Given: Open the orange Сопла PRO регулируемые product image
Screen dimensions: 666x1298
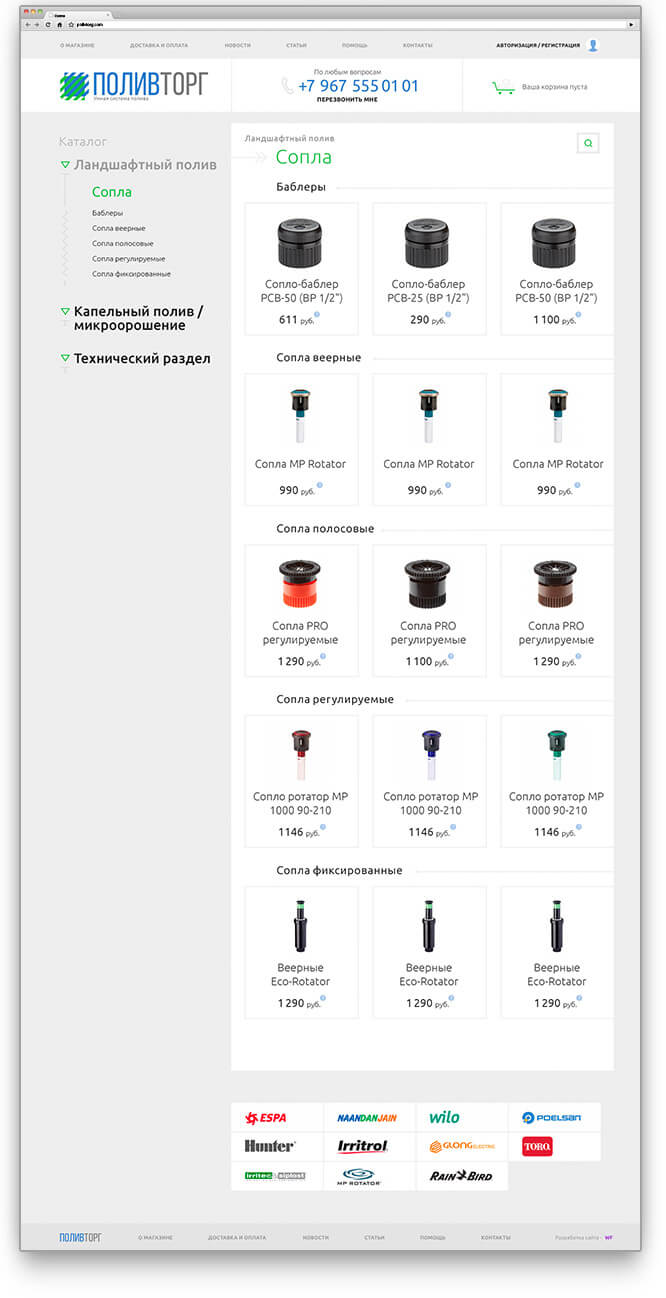Looking at the screenshot, I should pyautogui.click(x=301, y=584).
